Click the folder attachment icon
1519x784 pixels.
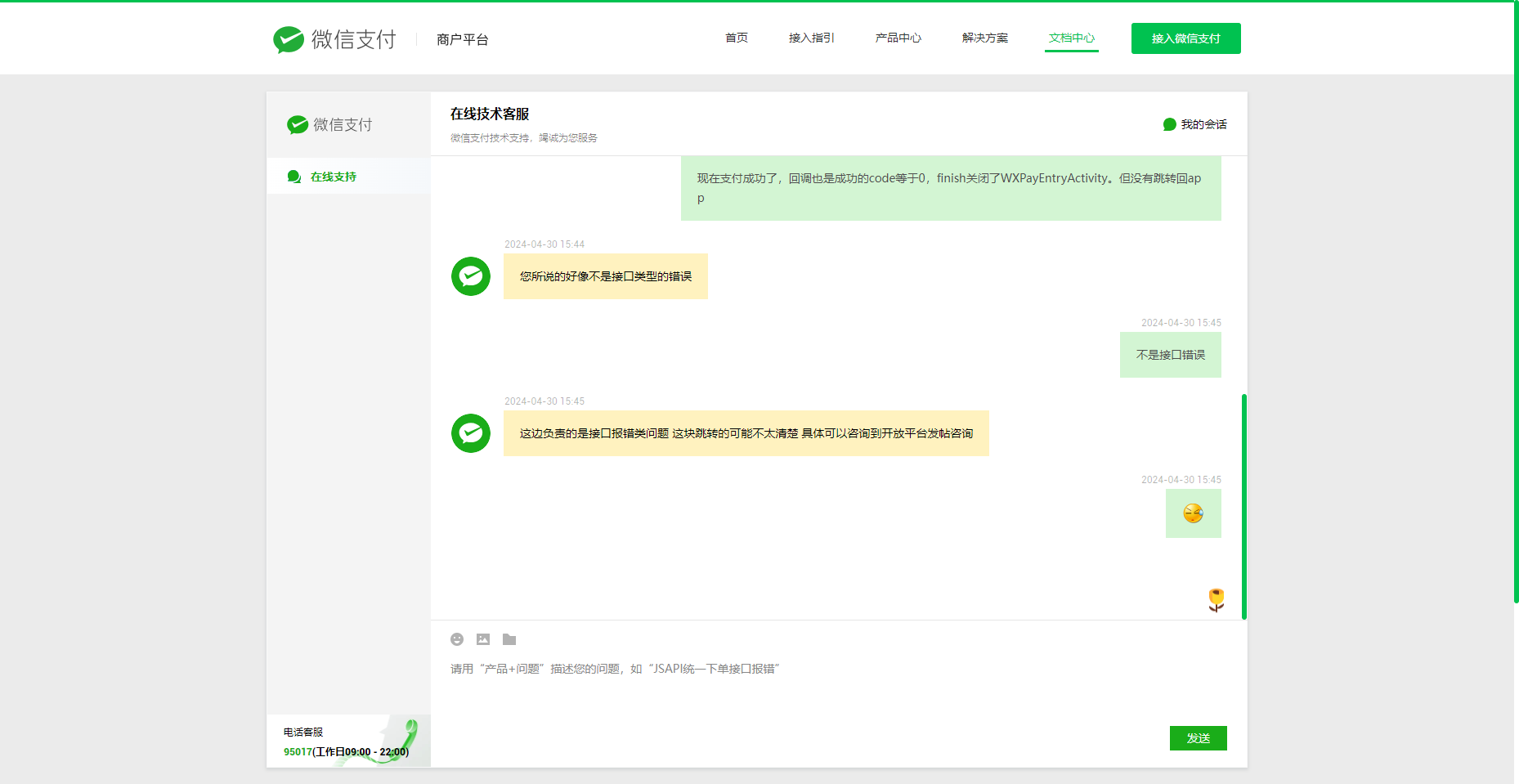tap(509, 639)
